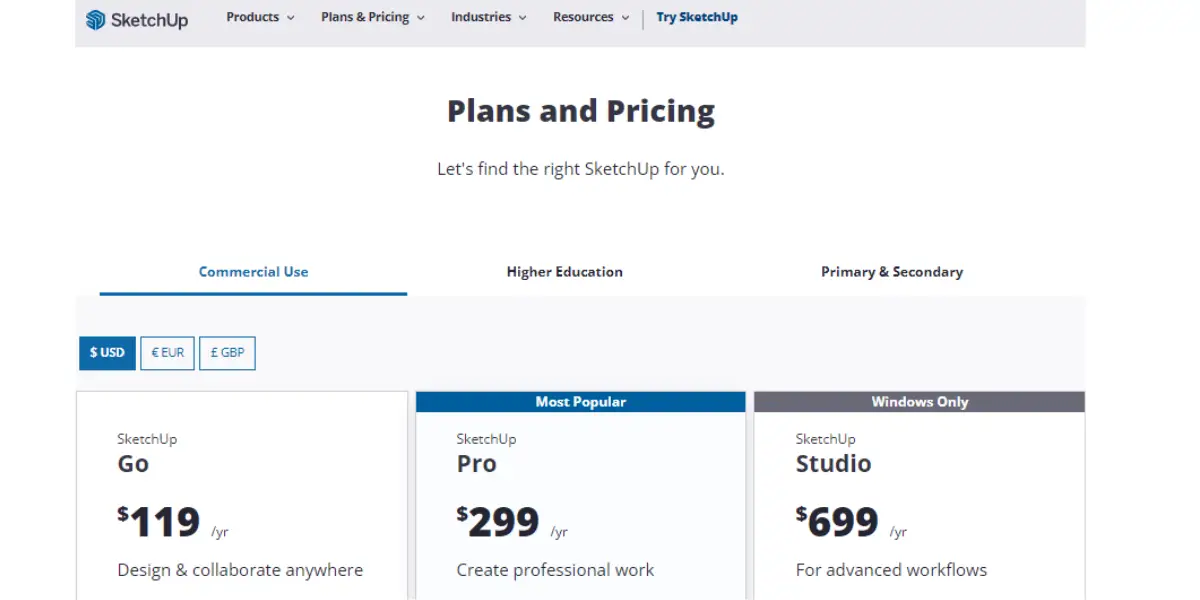
Task: Select the $ USD currency option
Action: coord(107,353)
